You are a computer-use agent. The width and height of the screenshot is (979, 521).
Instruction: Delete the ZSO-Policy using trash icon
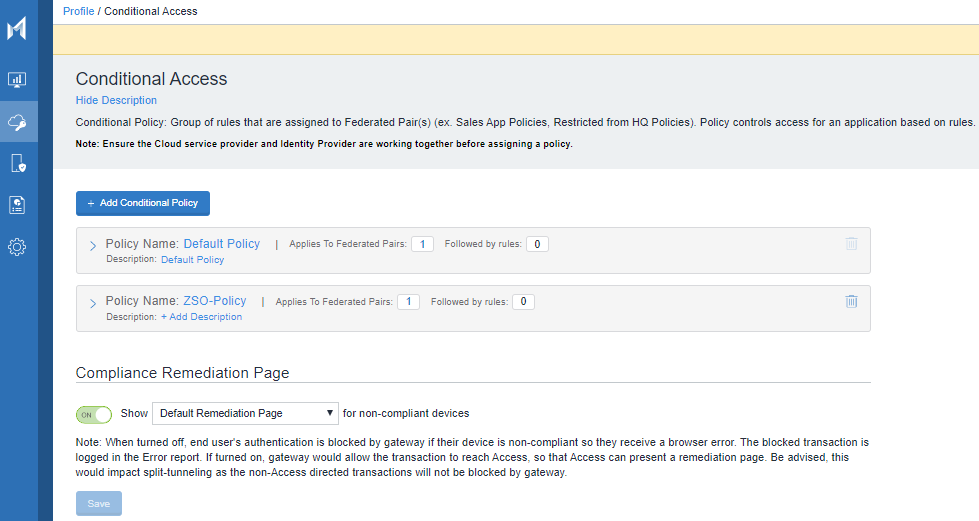851,301
